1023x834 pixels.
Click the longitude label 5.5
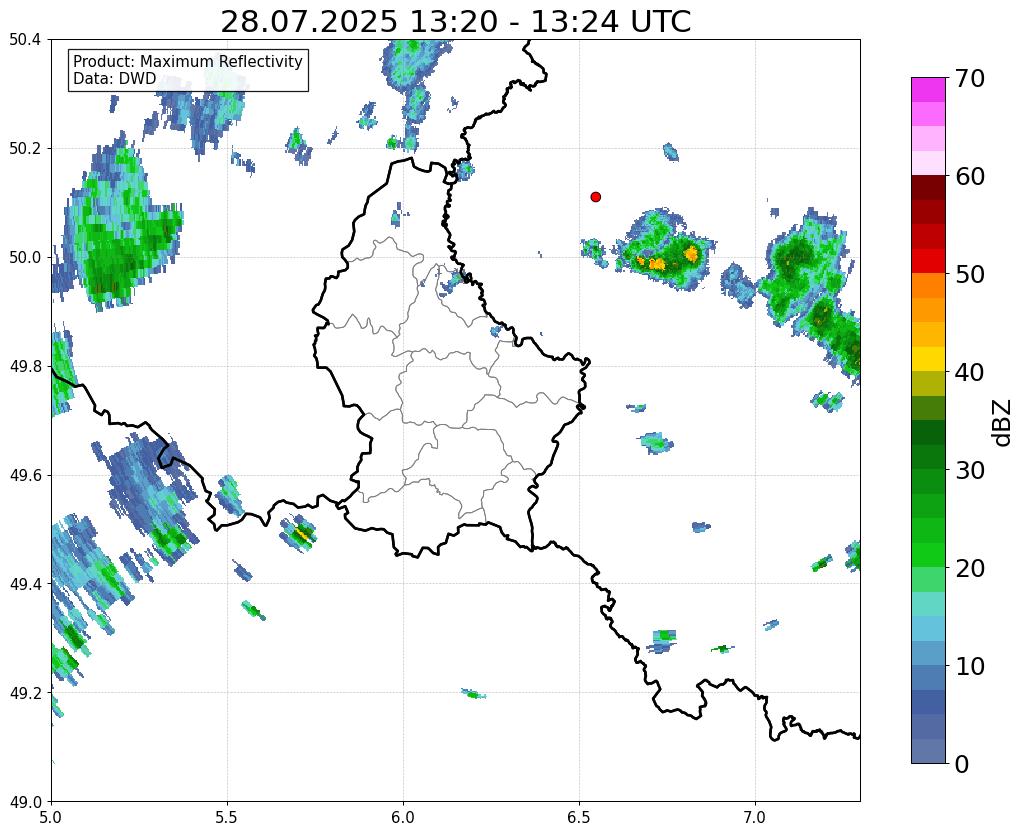tap(227, 816)
